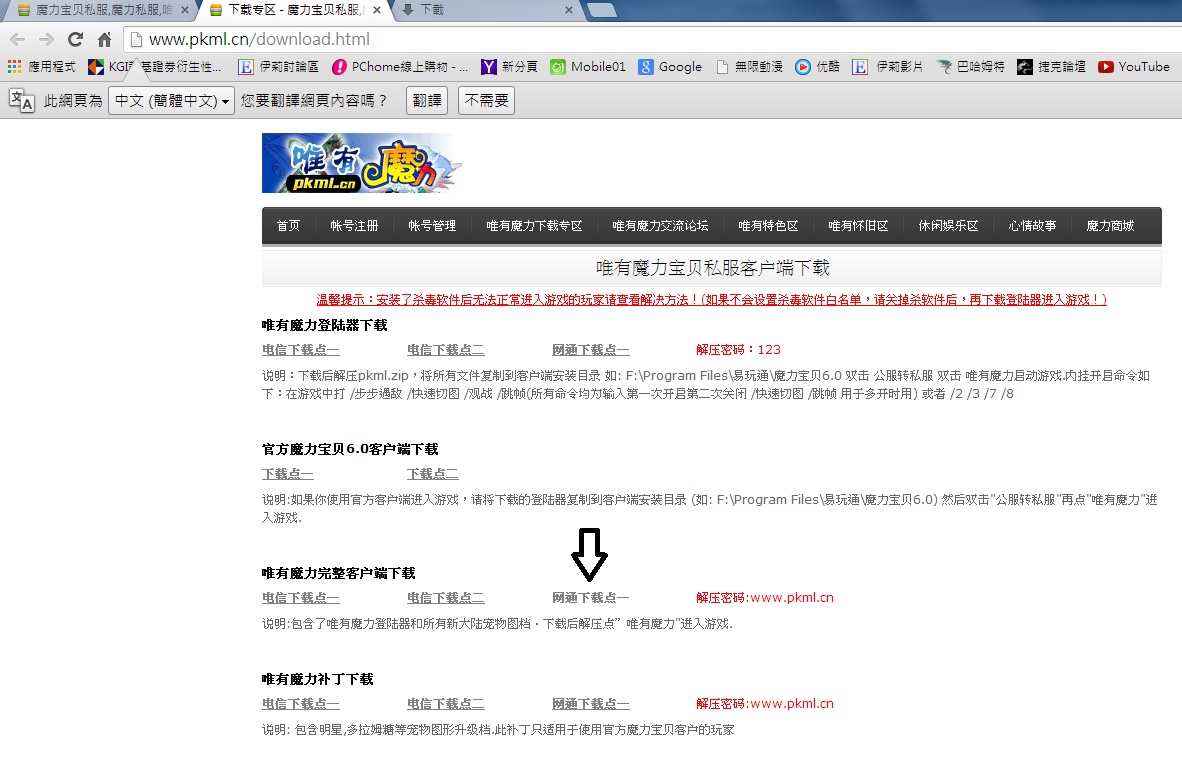Go to the browser home page
The height and width of the screenshot is (759, 1182).
click(104, 40)
